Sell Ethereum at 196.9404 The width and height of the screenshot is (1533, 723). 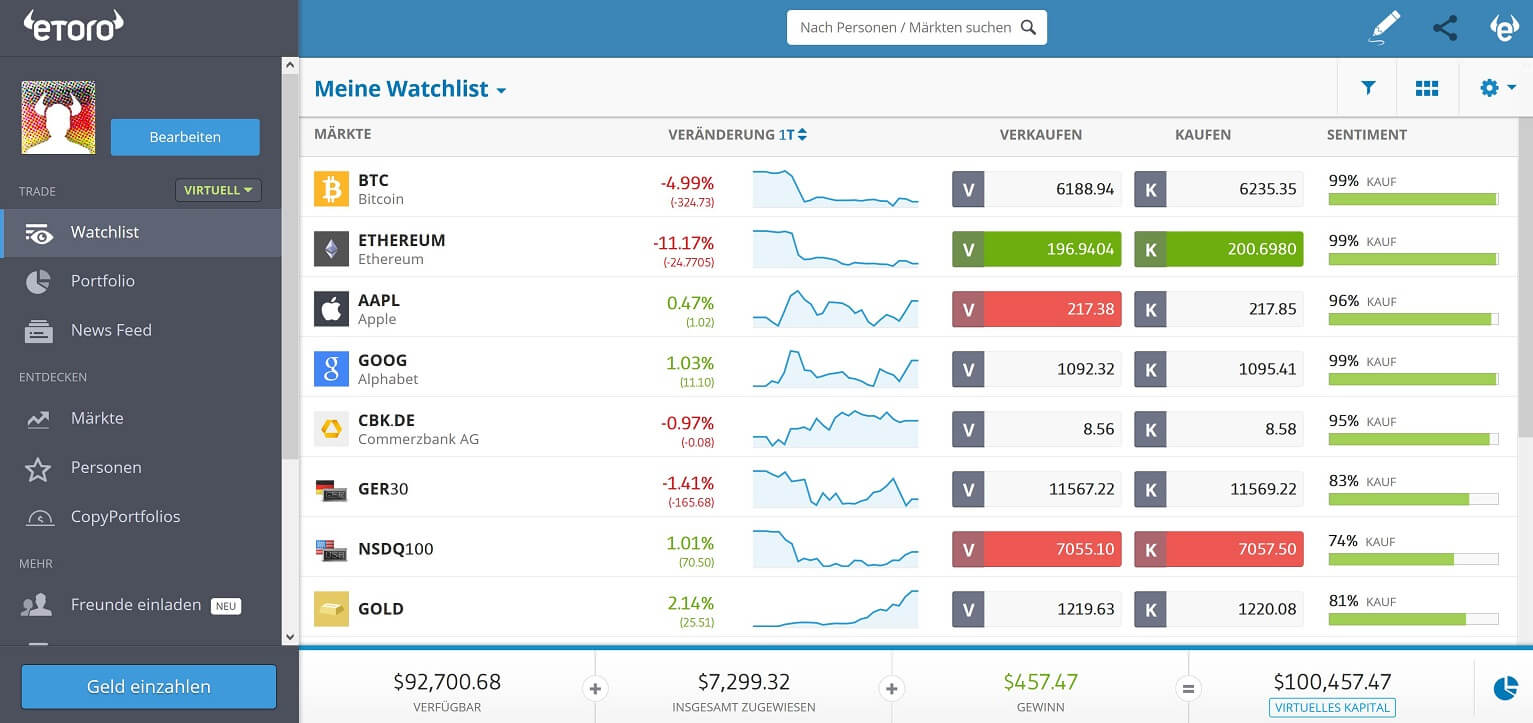[x=1037, y=249]
